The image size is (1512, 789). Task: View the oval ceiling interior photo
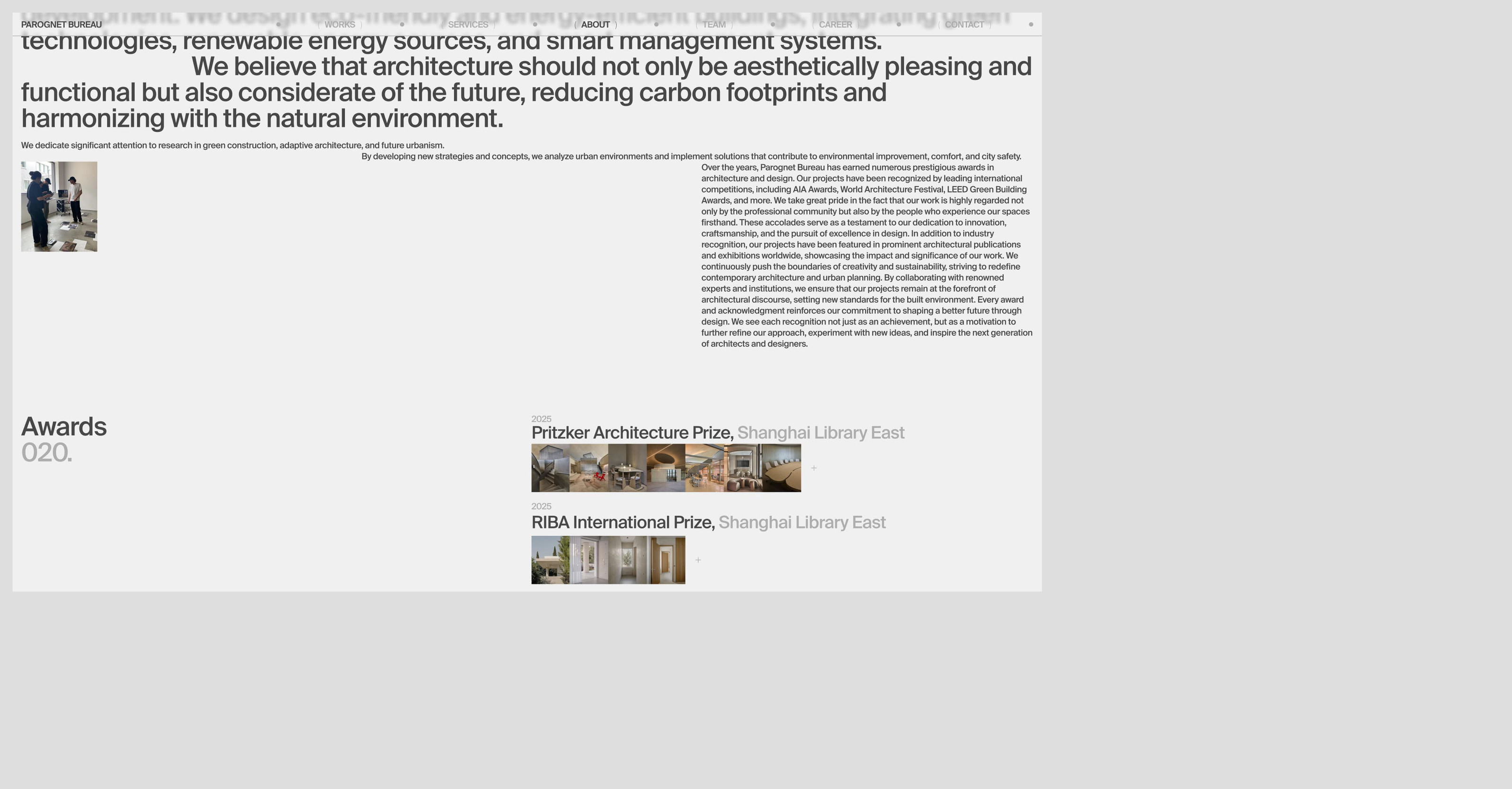pos(666,468)
